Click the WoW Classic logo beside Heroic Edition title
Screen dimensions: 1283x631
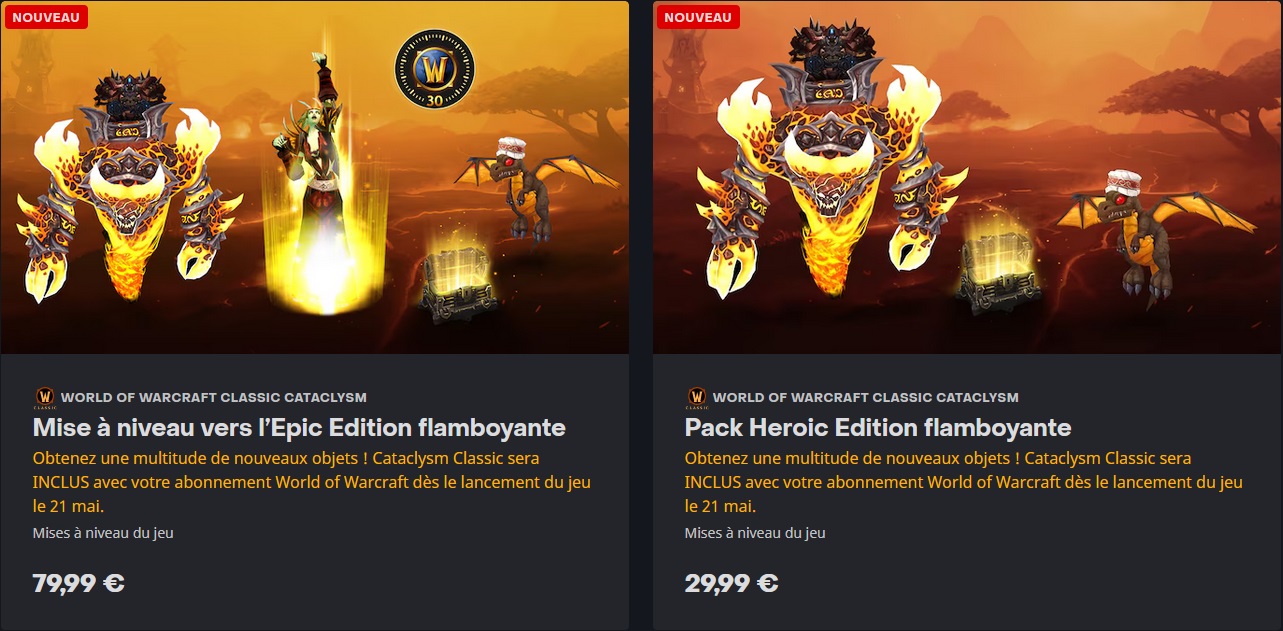pyautogui.click(x=697, y=398)
